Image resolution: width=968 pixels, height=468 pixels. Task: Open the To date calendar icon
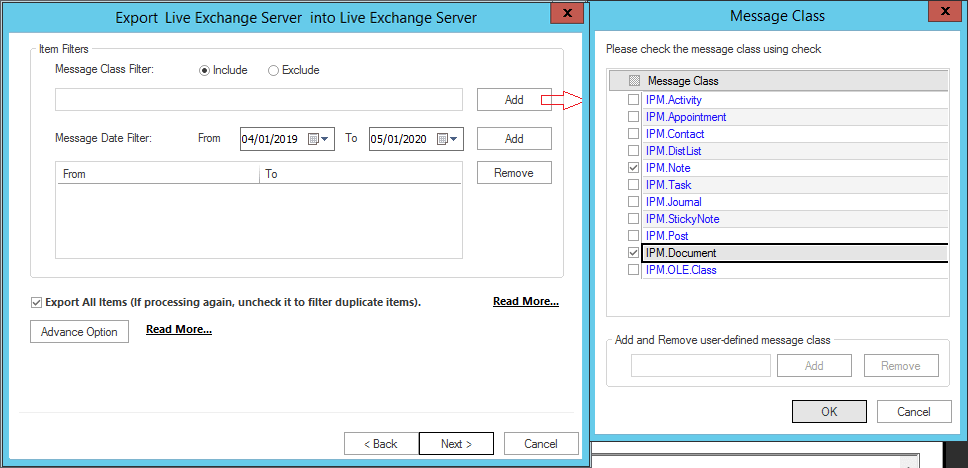[442, 139]
